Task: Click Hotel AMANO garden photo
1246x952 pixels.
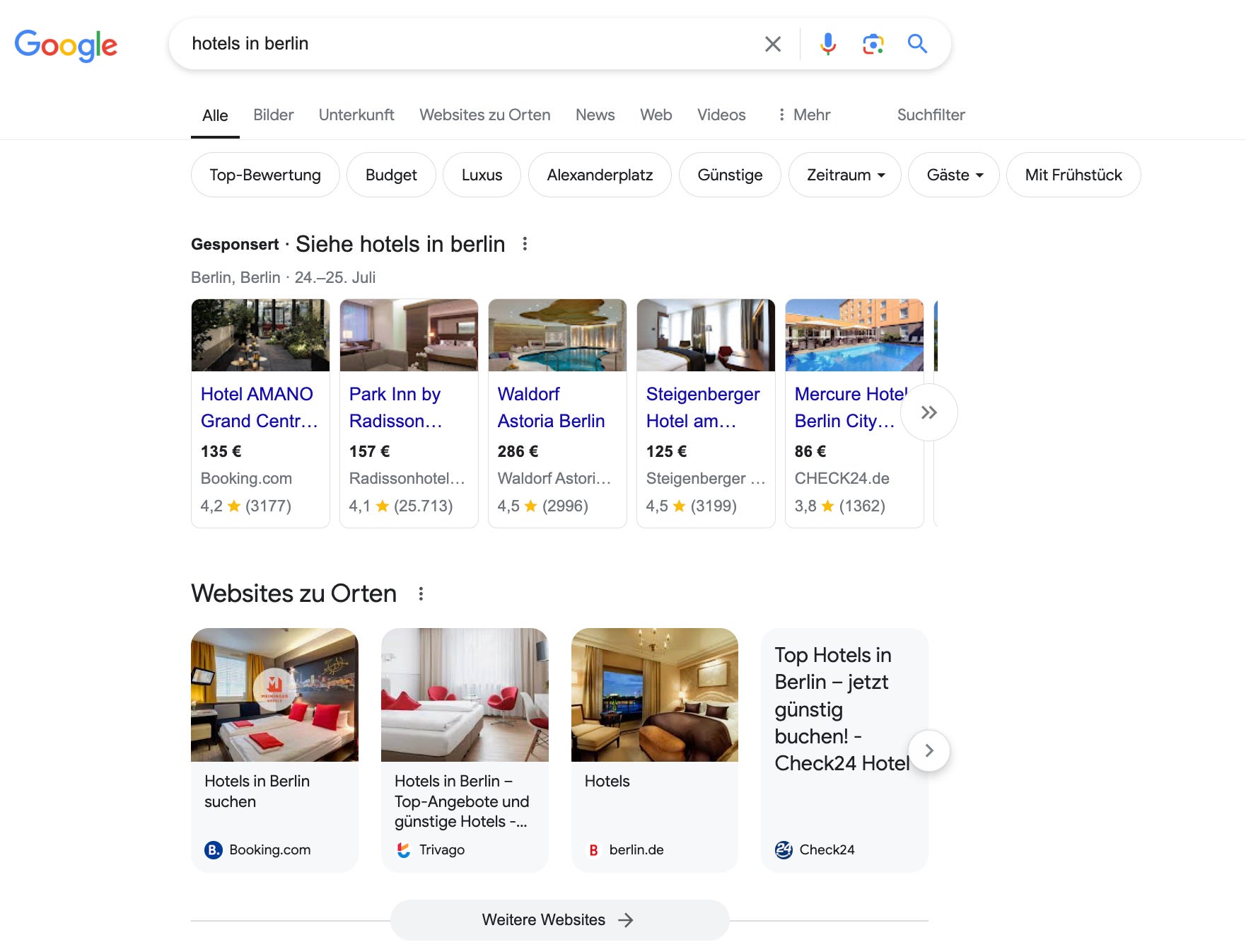Action: coord(260,335)
